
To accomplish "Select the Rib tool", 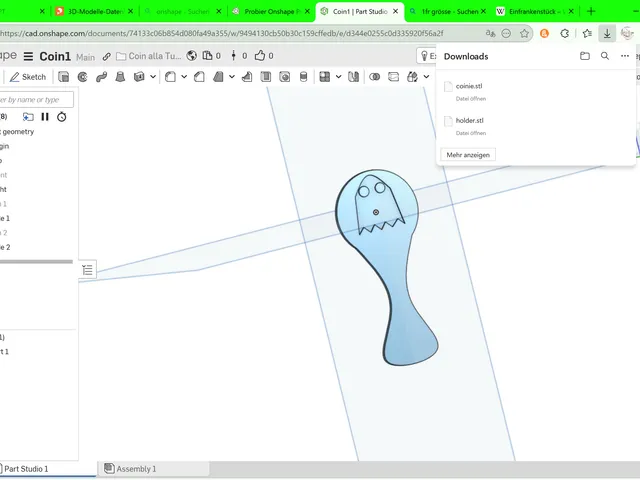I will coord(247,77).
